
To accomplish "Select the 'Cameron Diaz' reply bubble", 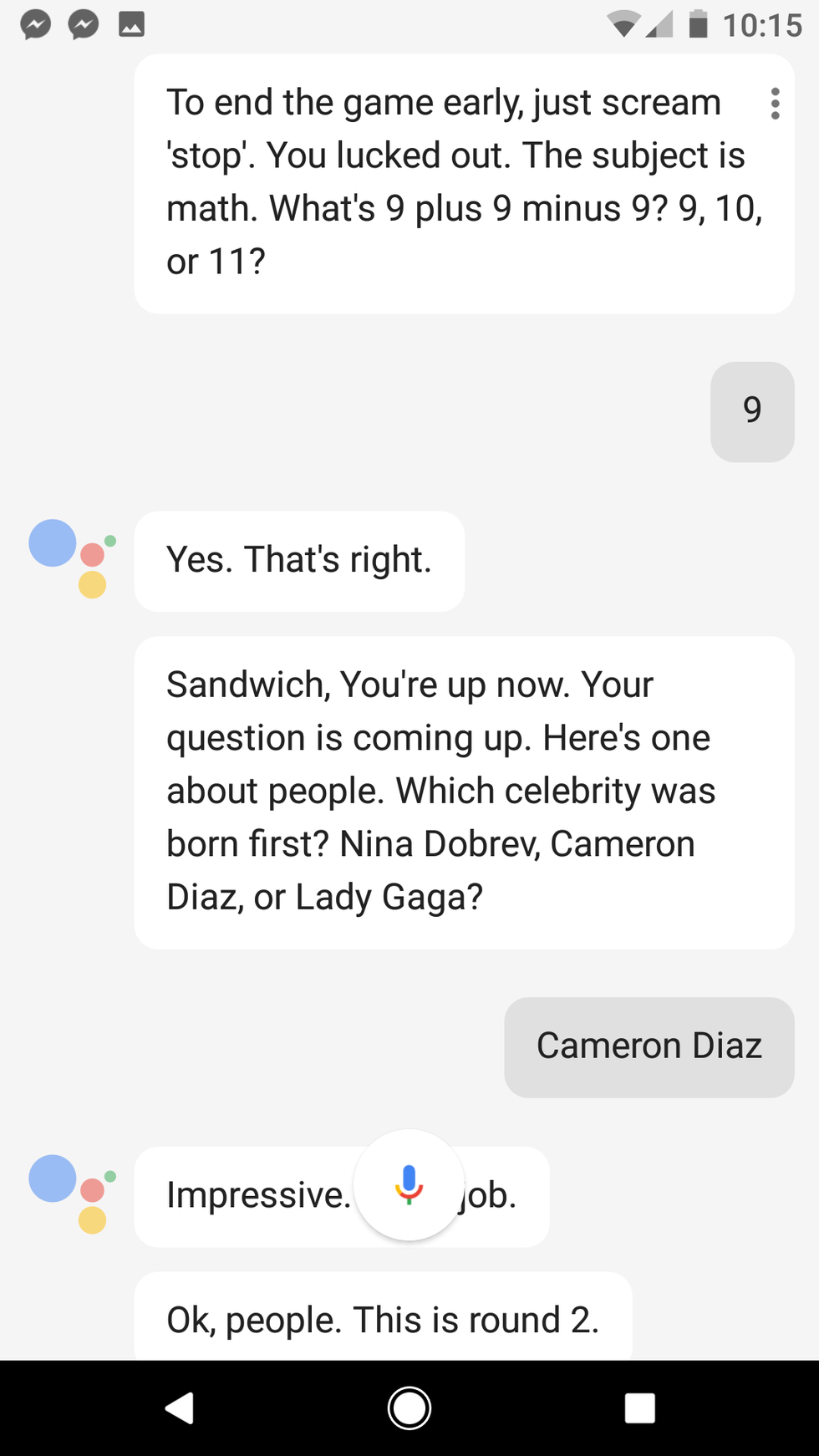I will tap(649, 1046).
